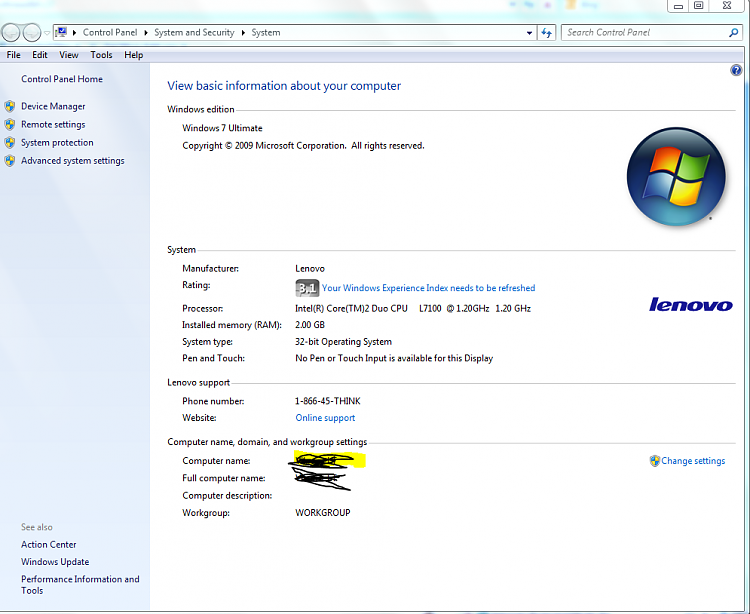Image resolution: width=750 pixels, height=614 pixels.
Task: Click the 3.1 Windows Experience rating badge
Action: pos(307,288)
